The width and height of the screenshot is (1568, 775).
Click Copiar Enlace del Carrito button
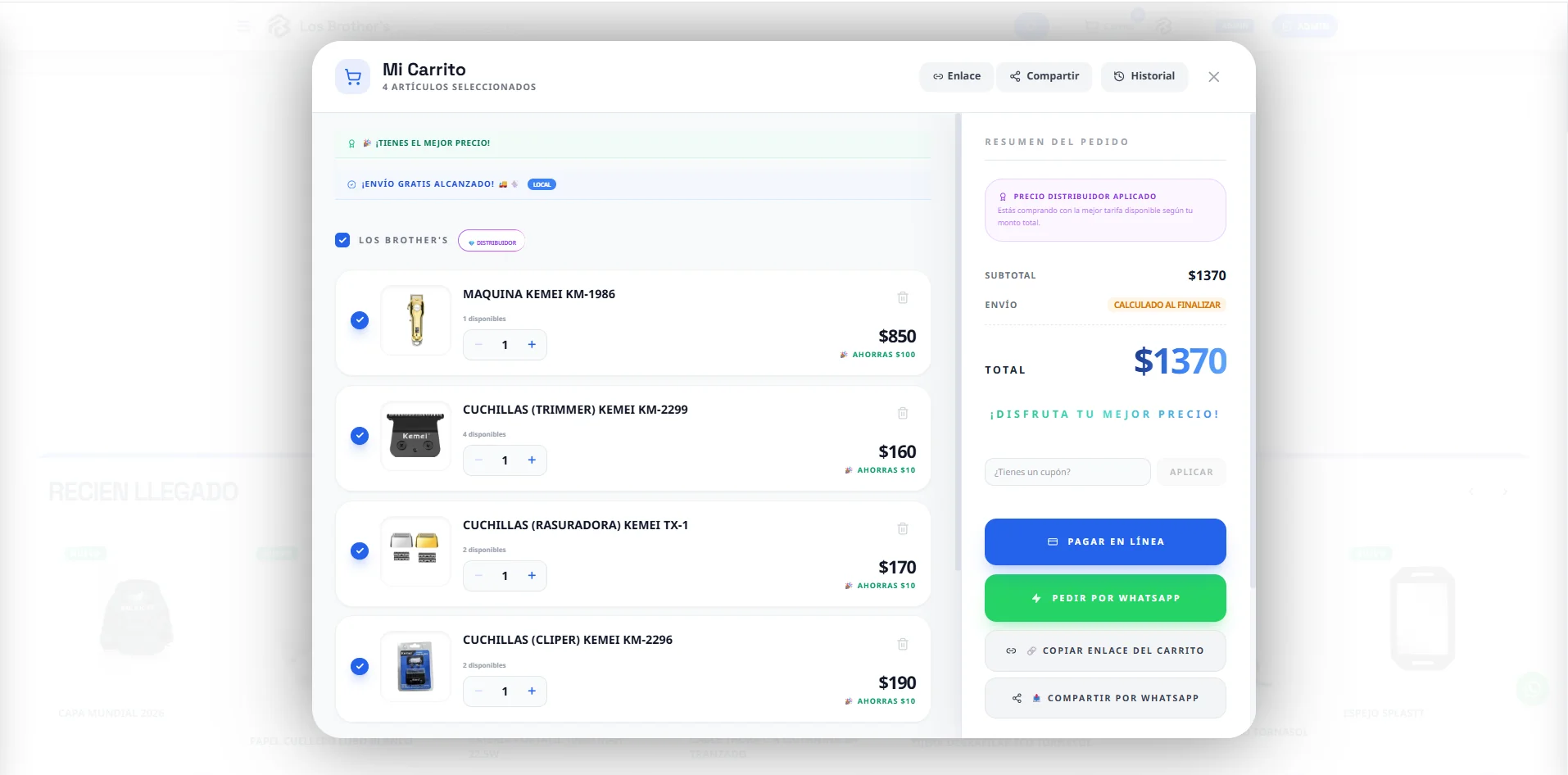click(x=1105, y=650)
